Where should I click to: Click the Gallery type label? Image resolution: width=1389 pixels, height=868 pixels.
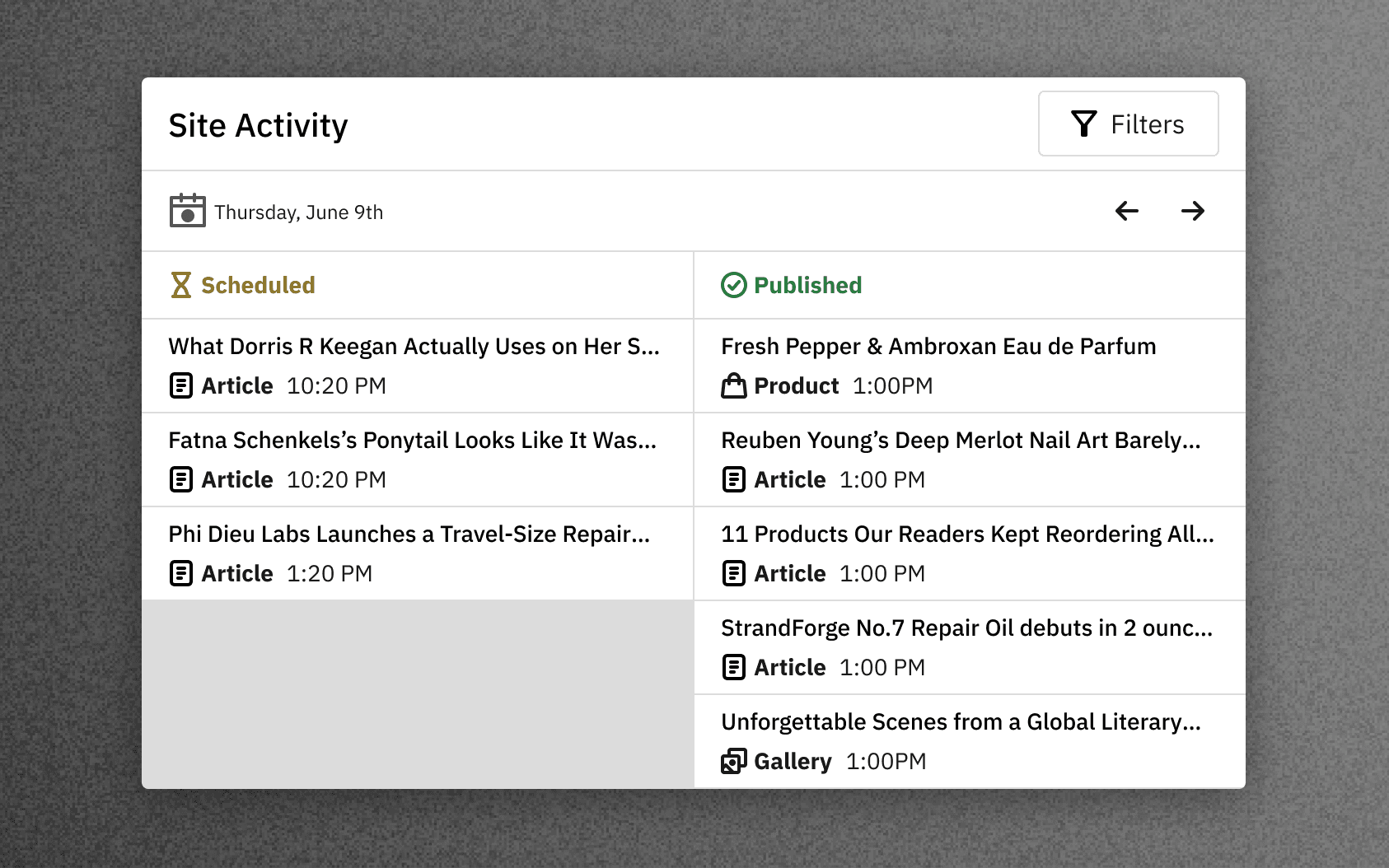tap(793, 762)
